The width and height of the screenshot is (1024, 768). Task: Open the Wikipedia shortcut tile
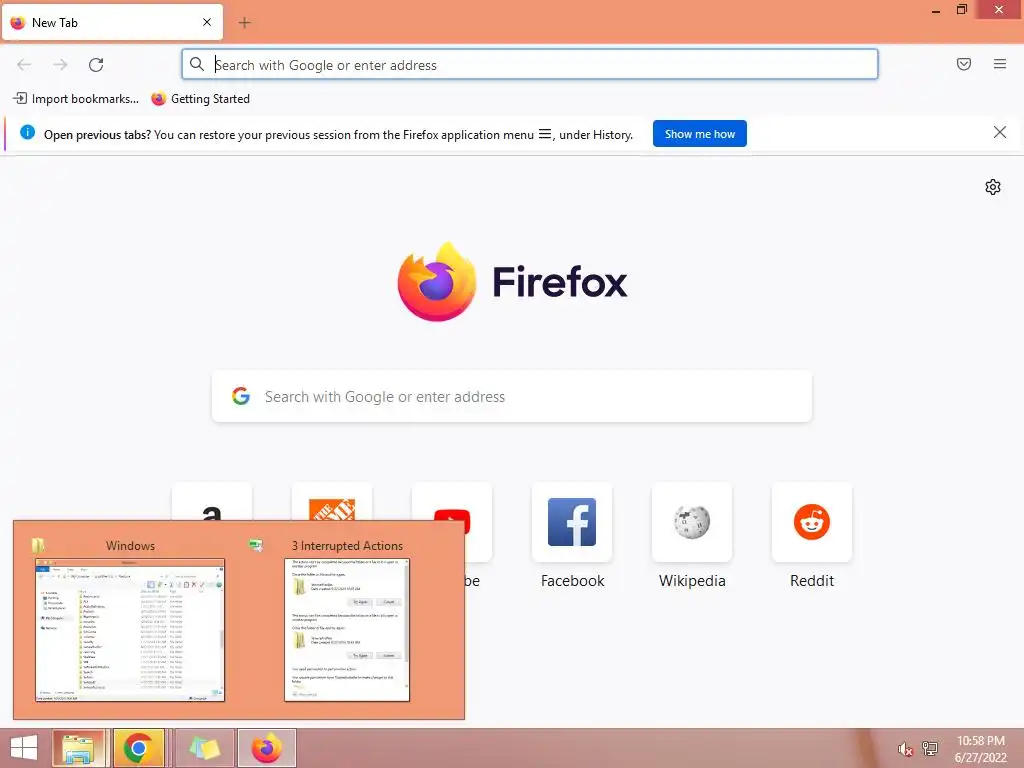tap(692, 522)
